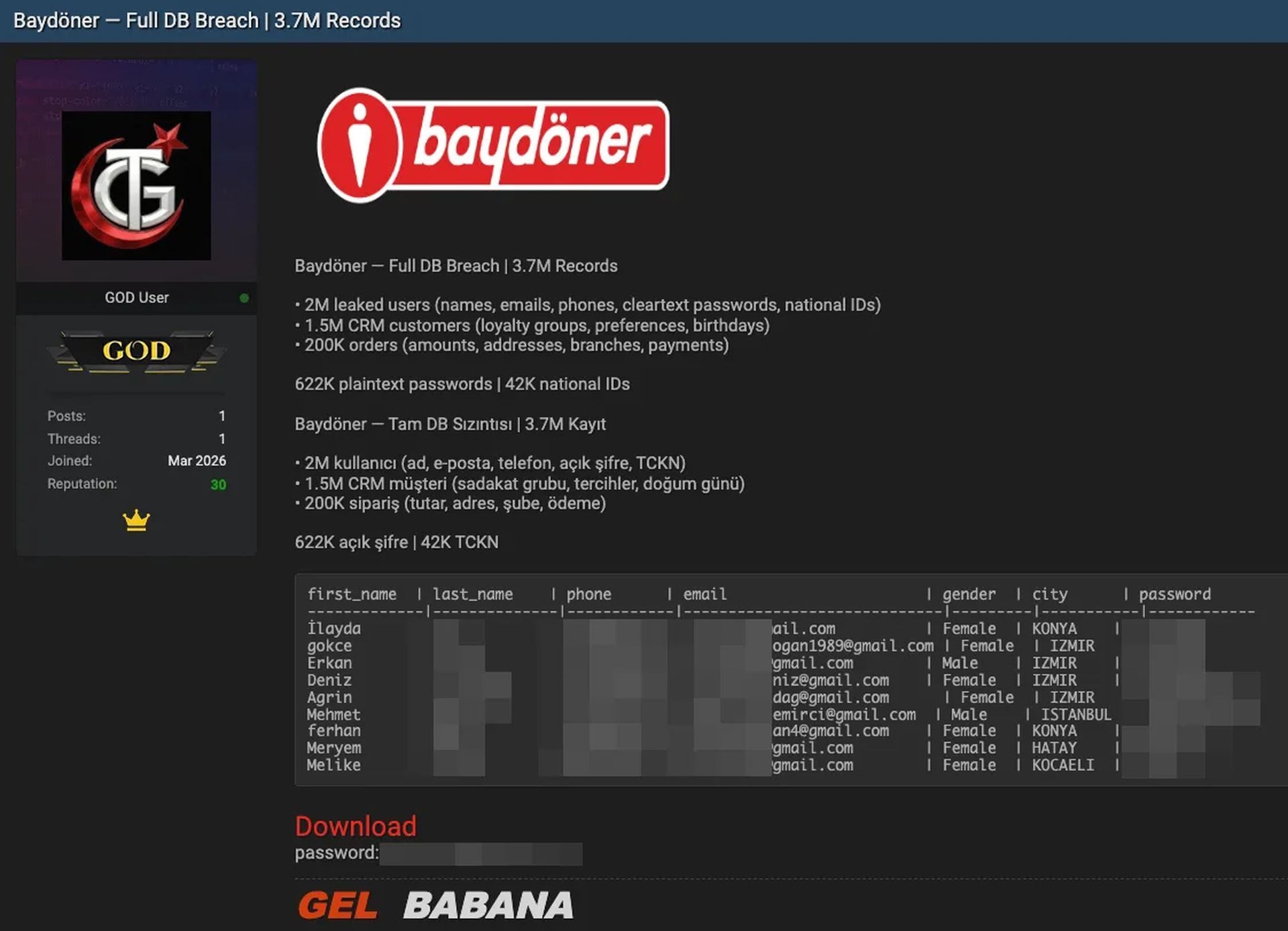Click the password column header

click(x=1175, y=594)
